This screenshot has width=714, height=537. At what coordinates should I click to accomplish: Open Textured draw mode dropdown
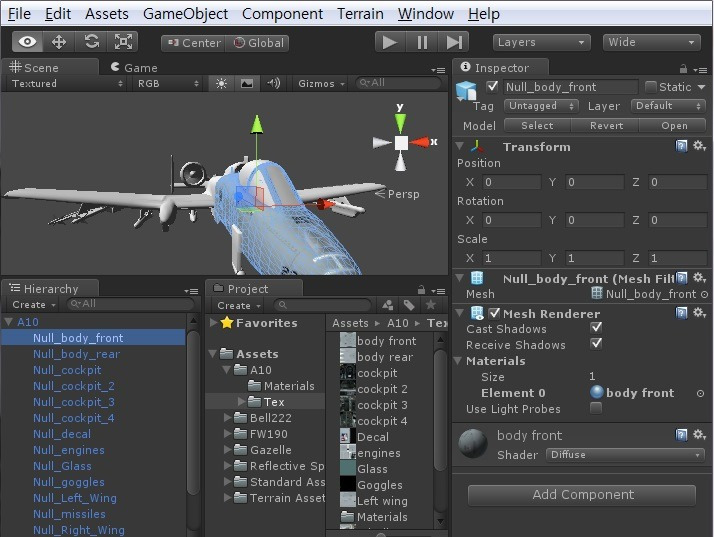67,83
